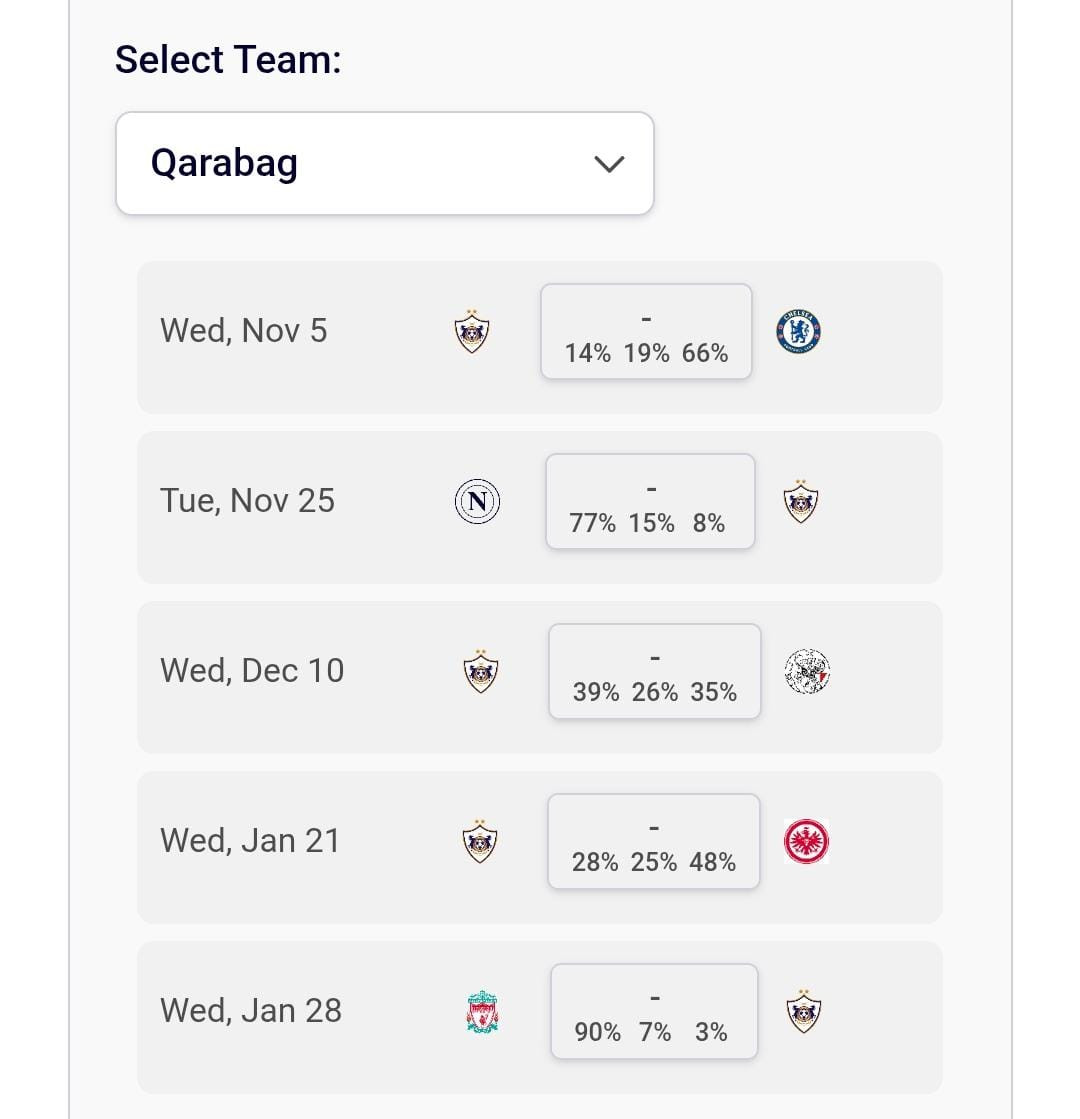Click the Chelsea club crest
The image size is (1080, 1119).
click(x=798, y=332)
